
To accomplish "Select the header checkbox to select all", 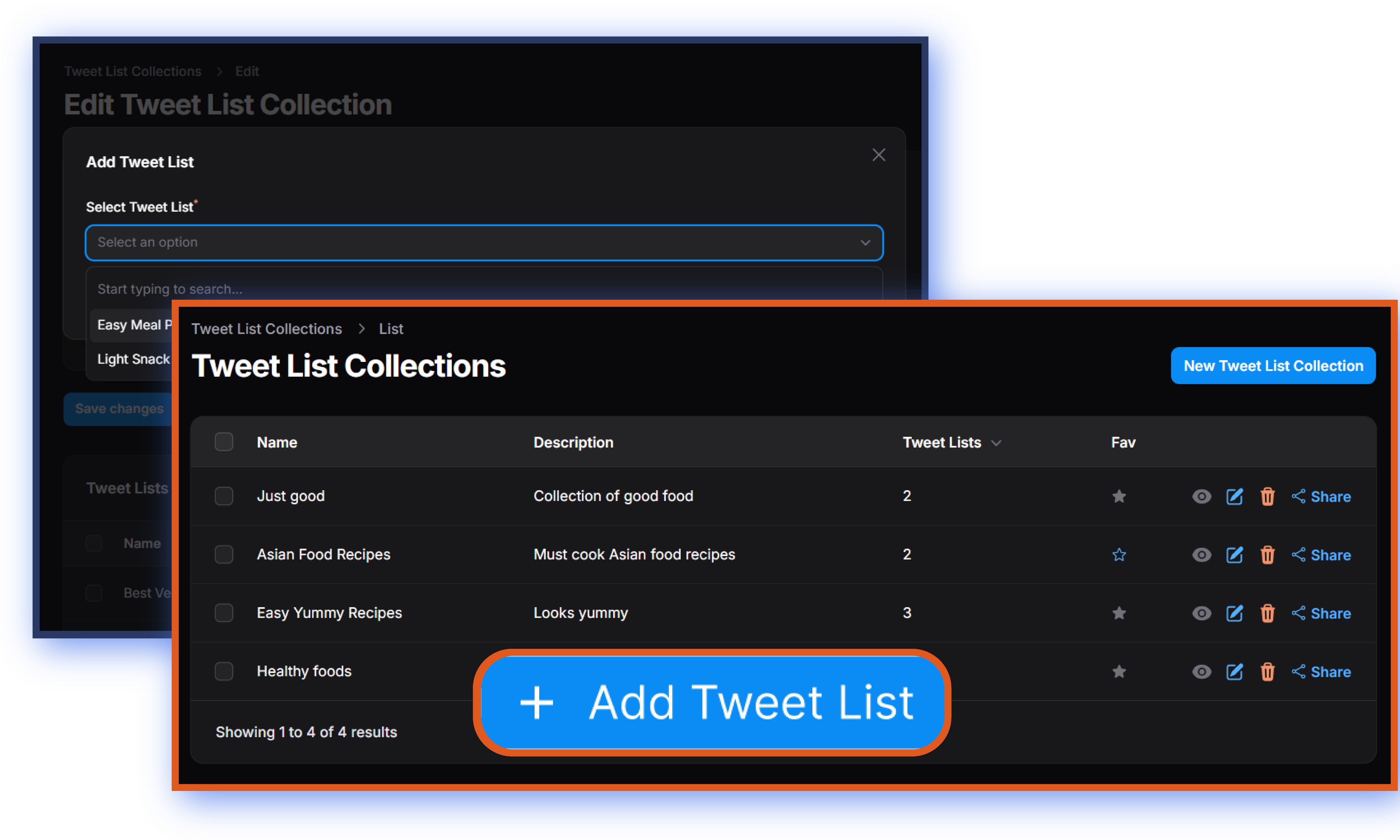I will (x=224, y=442).
